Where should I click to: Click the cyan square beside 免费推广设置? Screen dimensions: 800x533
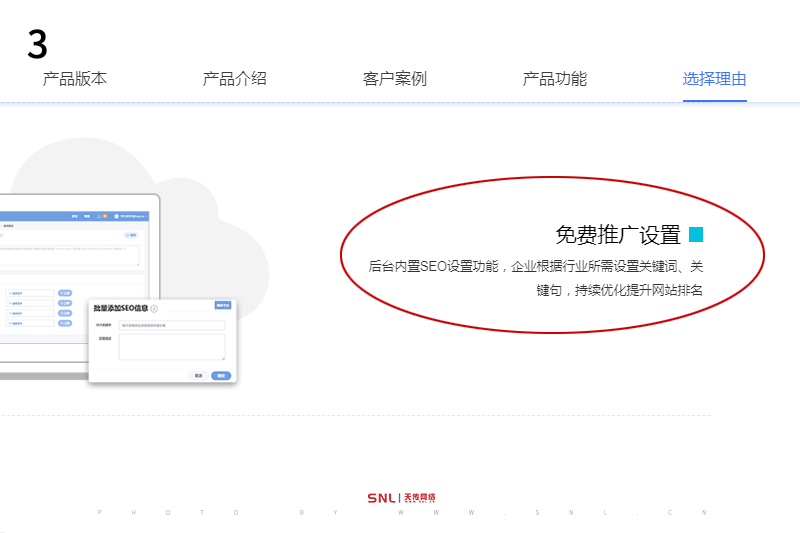tap(696, 235)
